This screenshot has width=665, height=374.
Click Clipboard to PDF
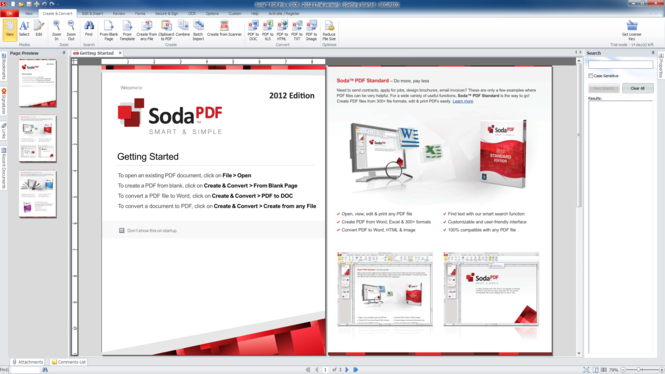(x=166, y=30)
